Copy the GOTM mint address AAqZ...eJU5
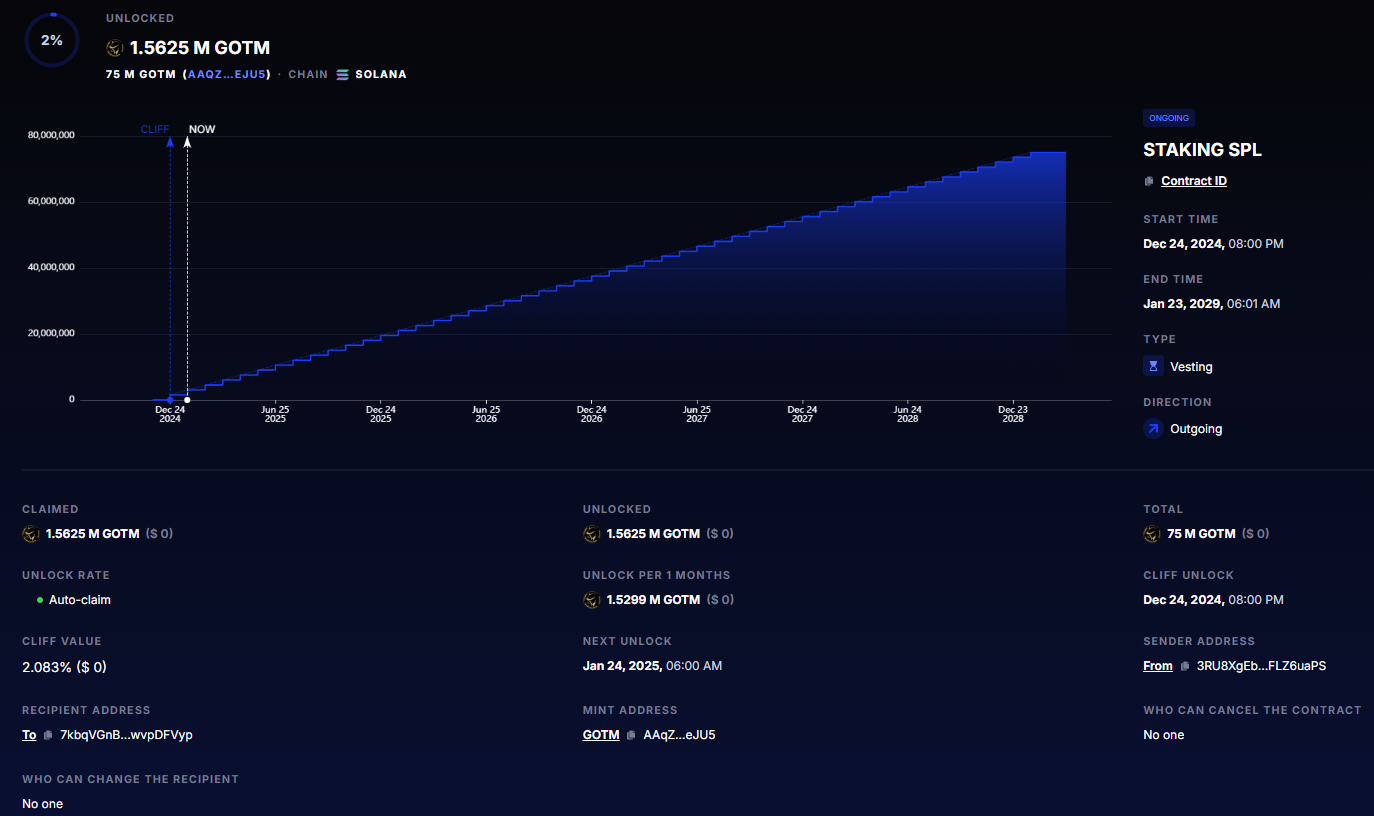The image size is (1374, 816). click(x=631, y=735)
